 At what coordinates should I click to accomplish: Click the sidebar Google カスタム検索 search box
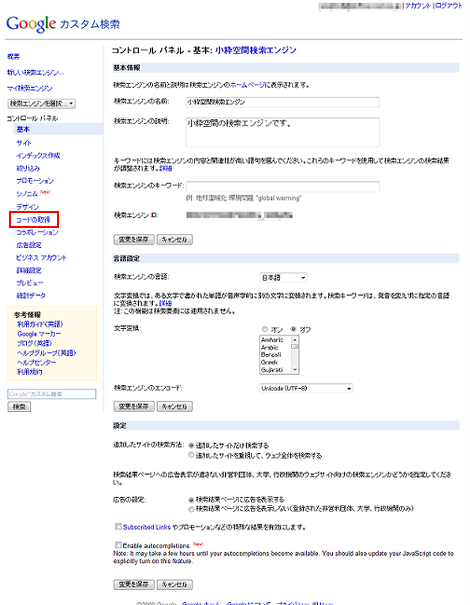pyautogui.click(x=52, y=394)
